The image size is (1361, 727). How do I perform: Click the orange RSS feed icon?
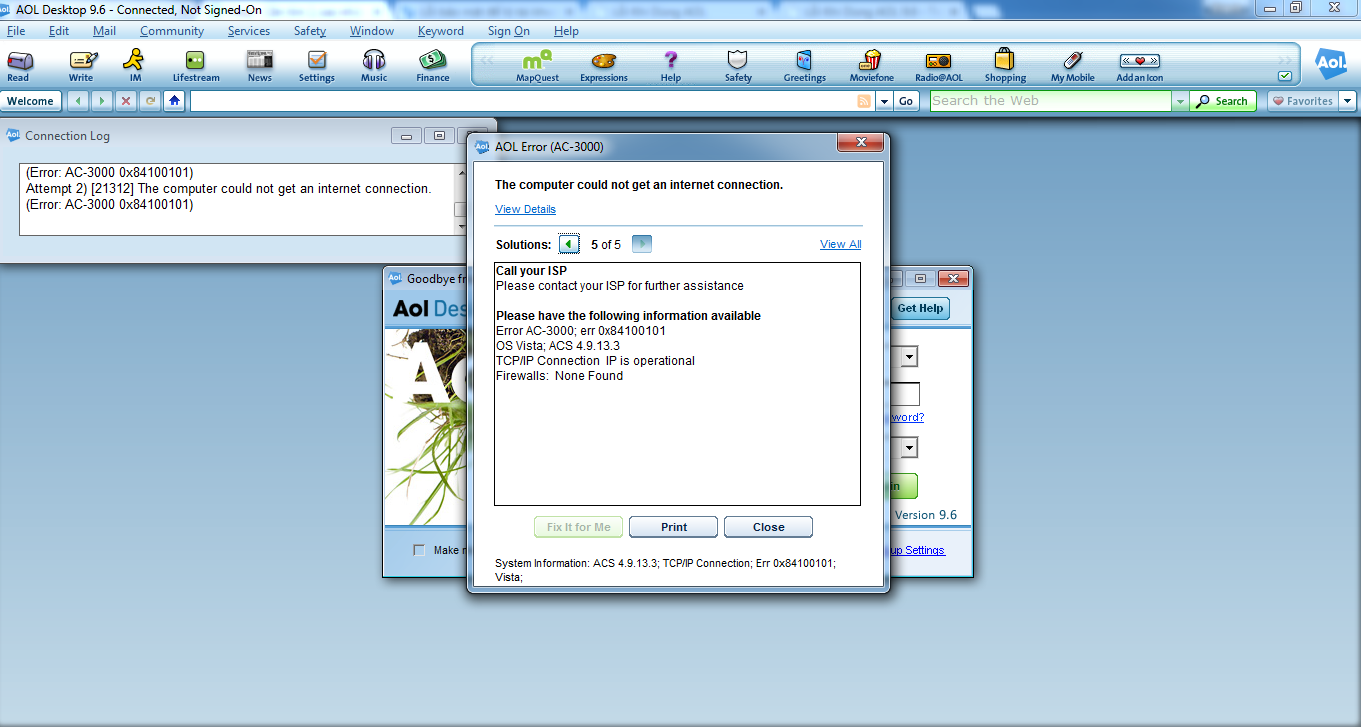pos(864,101)
